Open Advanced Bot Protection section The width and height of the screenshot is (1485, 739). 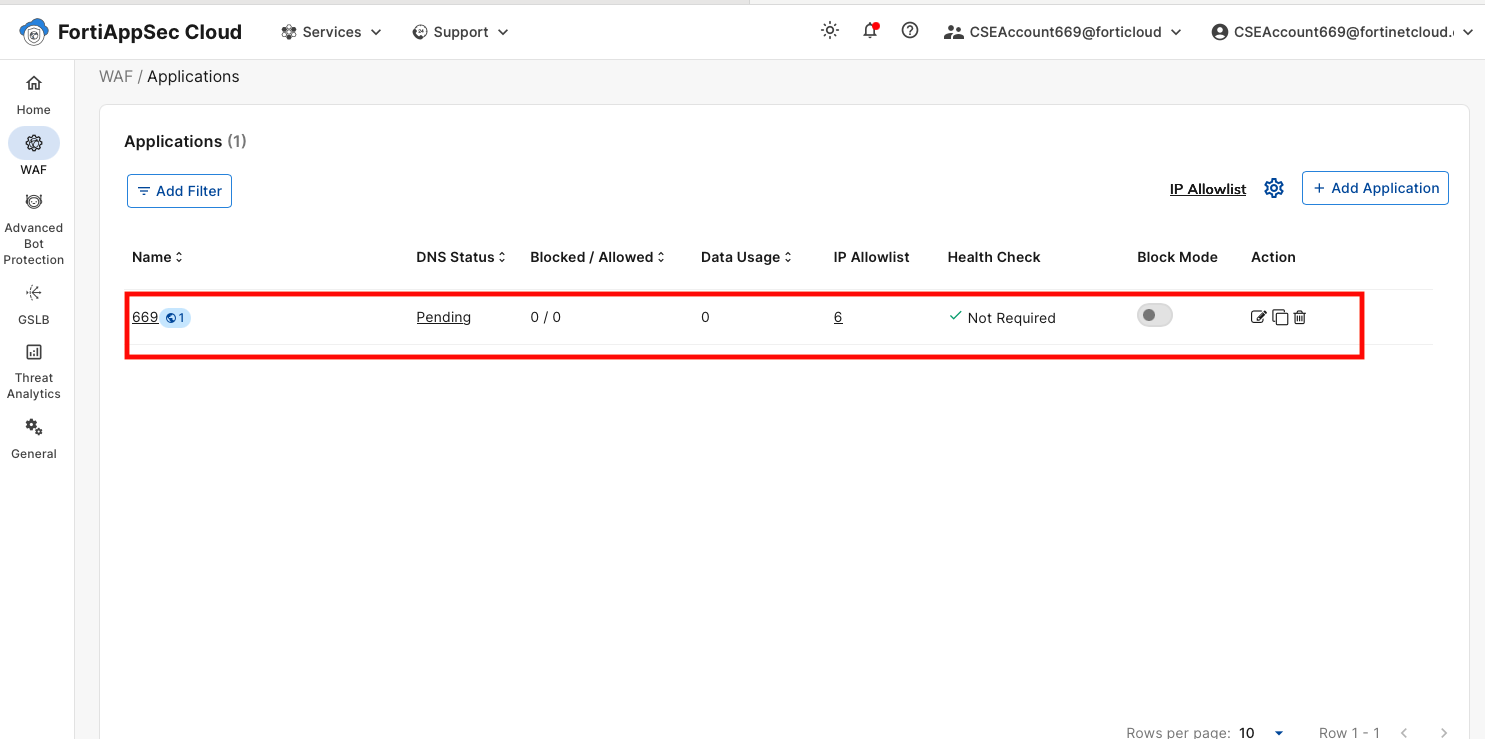tap(33, 230)
